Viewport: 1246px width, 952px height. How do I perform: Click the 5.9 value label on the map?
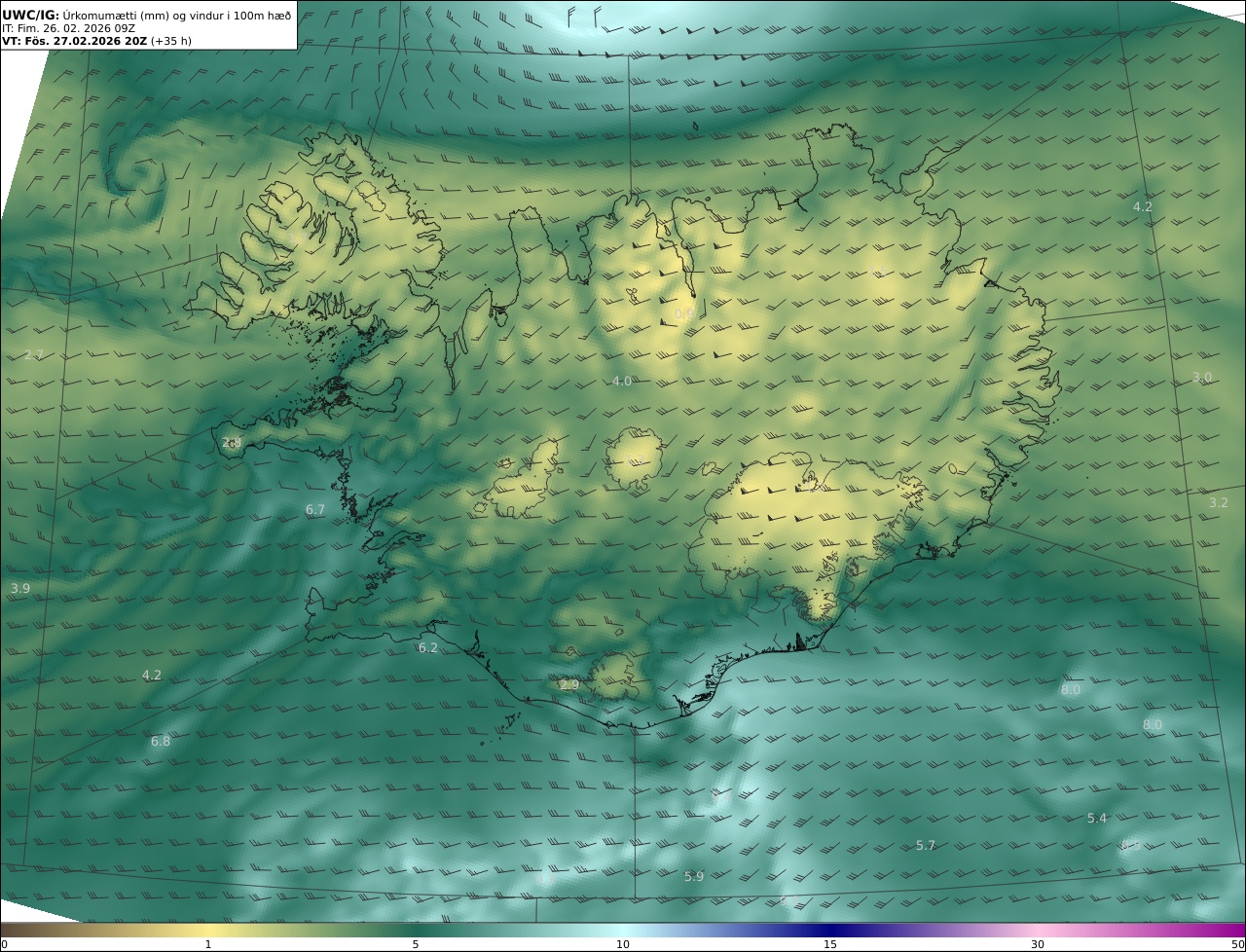coord(693,876)
